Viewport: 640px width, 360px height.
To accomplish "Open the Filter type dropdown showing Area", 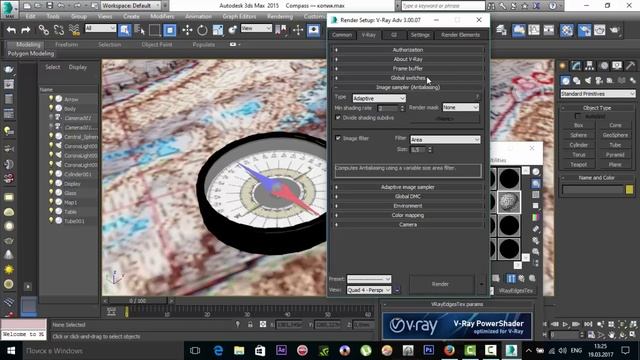I will 445,140.
